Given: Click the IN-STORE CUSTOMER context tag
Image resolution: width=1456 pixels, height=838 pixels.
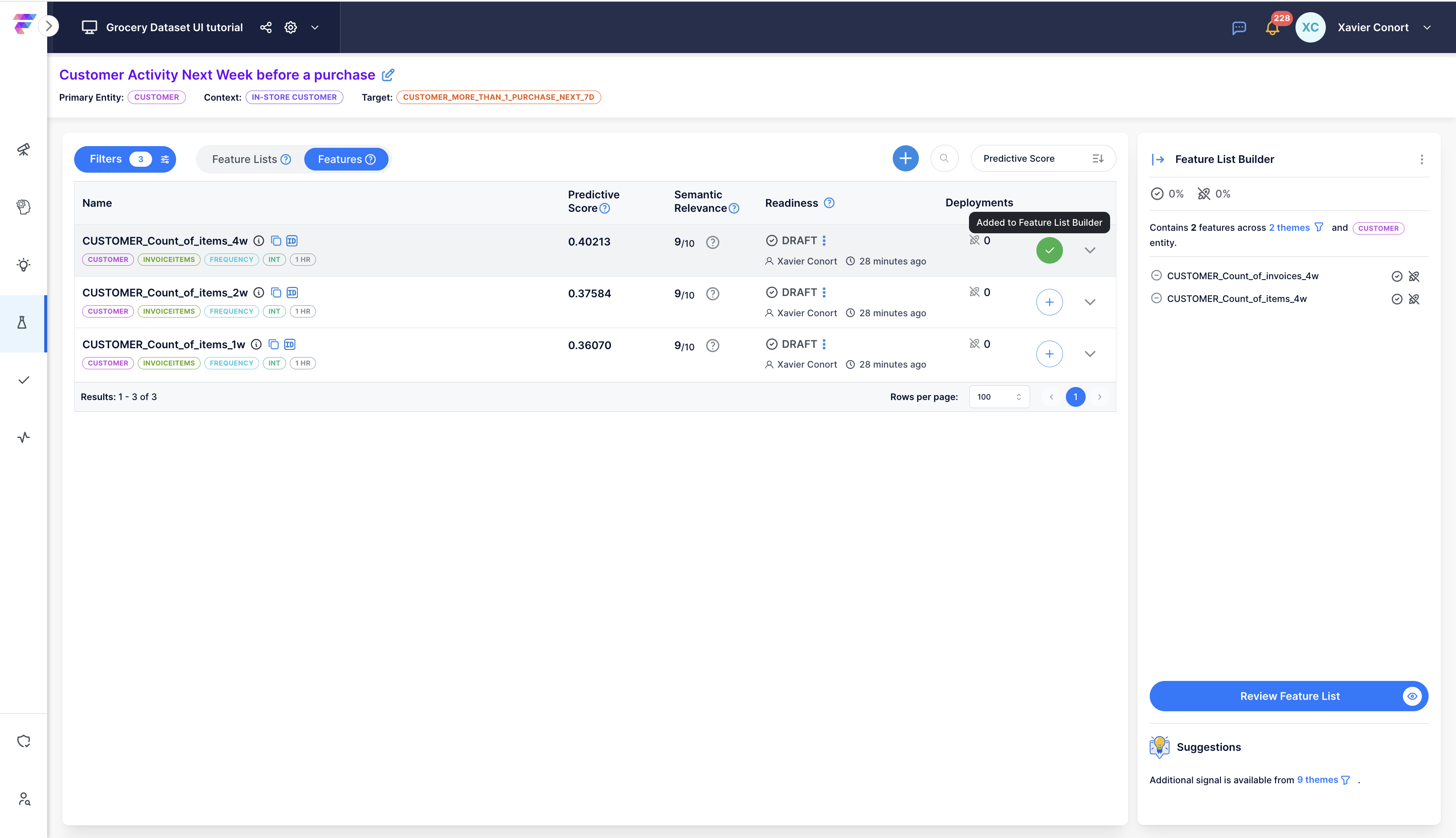Looking at the screenshot, I should tap(294, 97).
